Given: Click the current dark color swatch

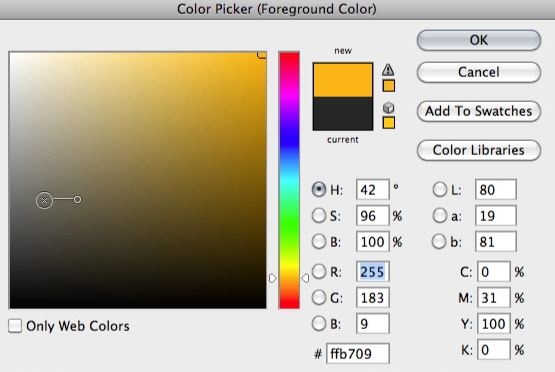Looking at the screenshot, I should pyautogui.click(x=343, y=114).
